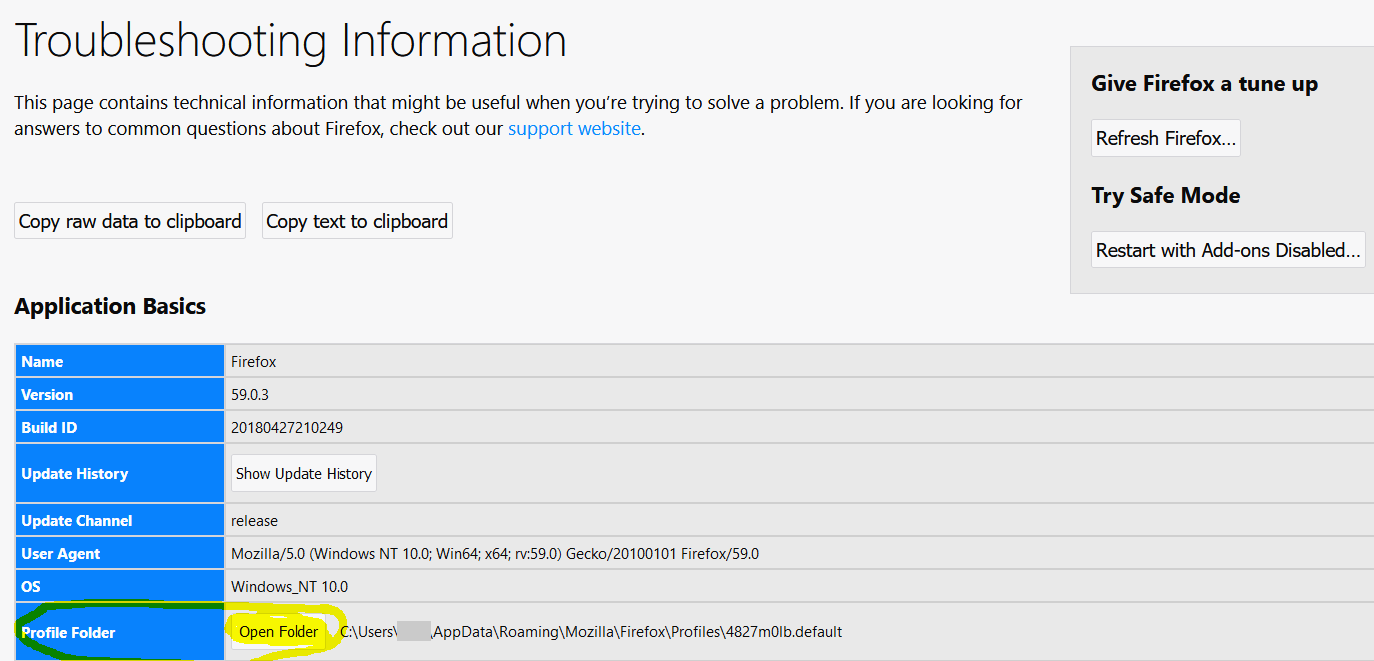
Task: Show Update History
Action: (304, 474)
